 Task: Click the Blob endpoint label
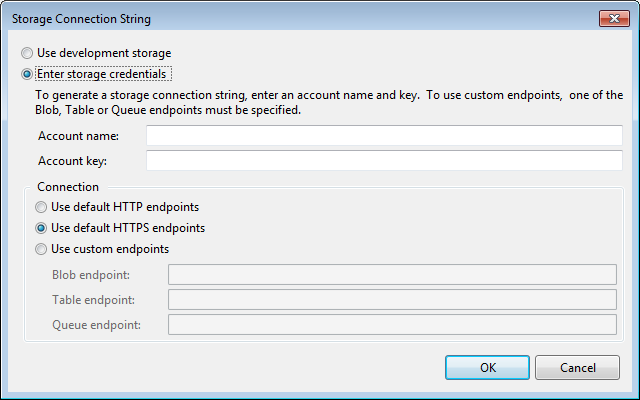coord(91,275)
